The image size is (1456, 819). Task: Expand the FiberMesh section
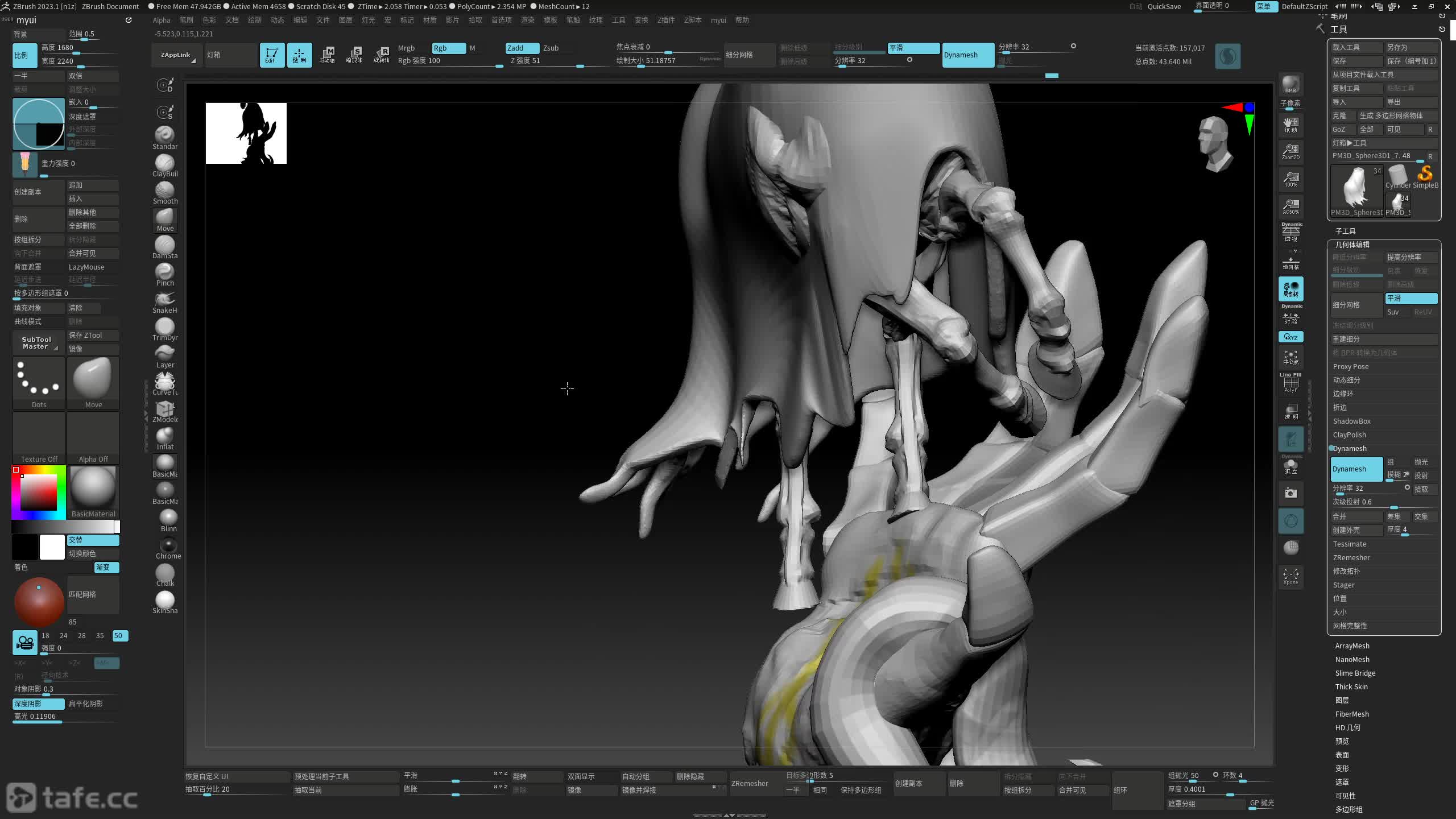(1351, 714)
